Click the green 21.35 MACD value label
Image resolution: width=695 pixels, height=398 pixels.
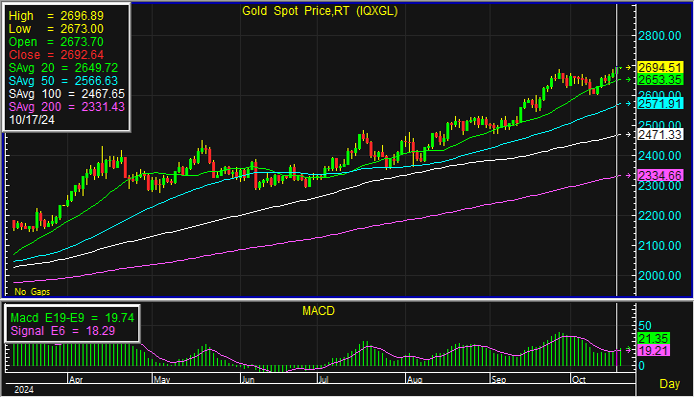[653, 339]
